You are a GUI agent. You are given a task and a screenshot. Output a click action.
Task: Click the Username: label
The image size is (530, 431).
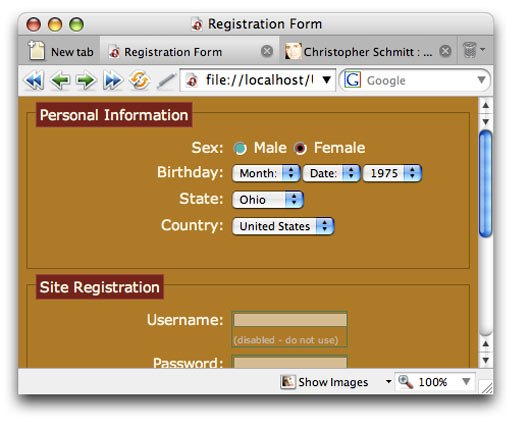point(185,320)
